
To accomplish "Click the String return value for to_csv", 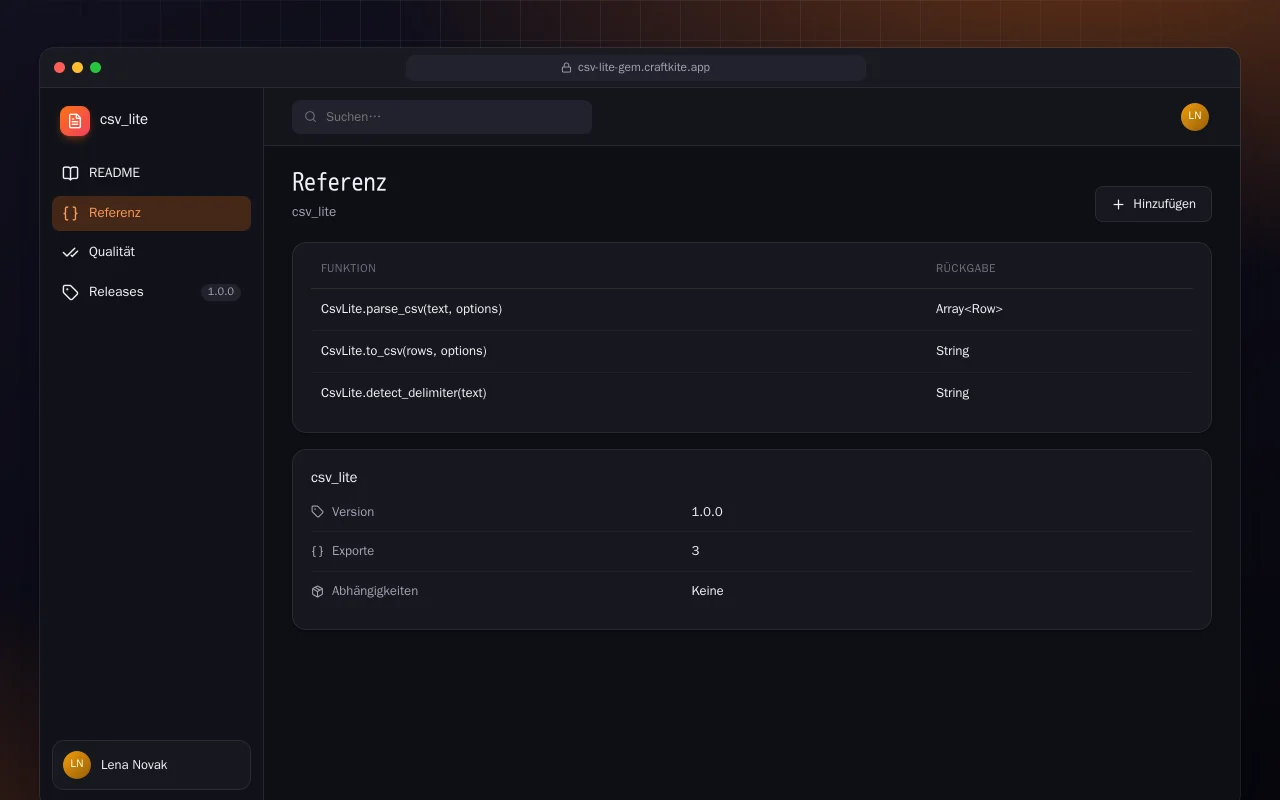I will [952, 351].
